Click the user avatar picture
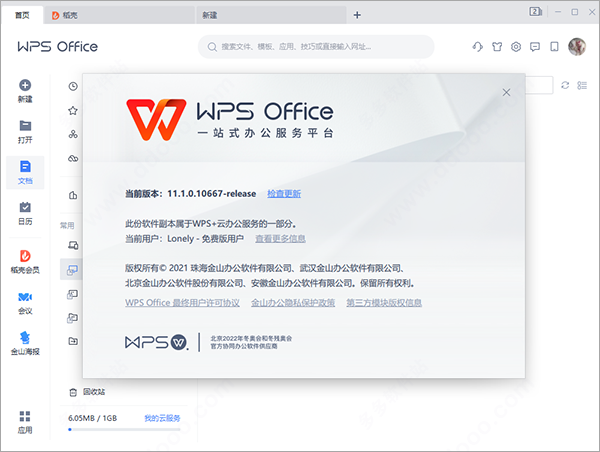This screenshot has height=452, width=600. pyautogui.click(x=577, y=47)
